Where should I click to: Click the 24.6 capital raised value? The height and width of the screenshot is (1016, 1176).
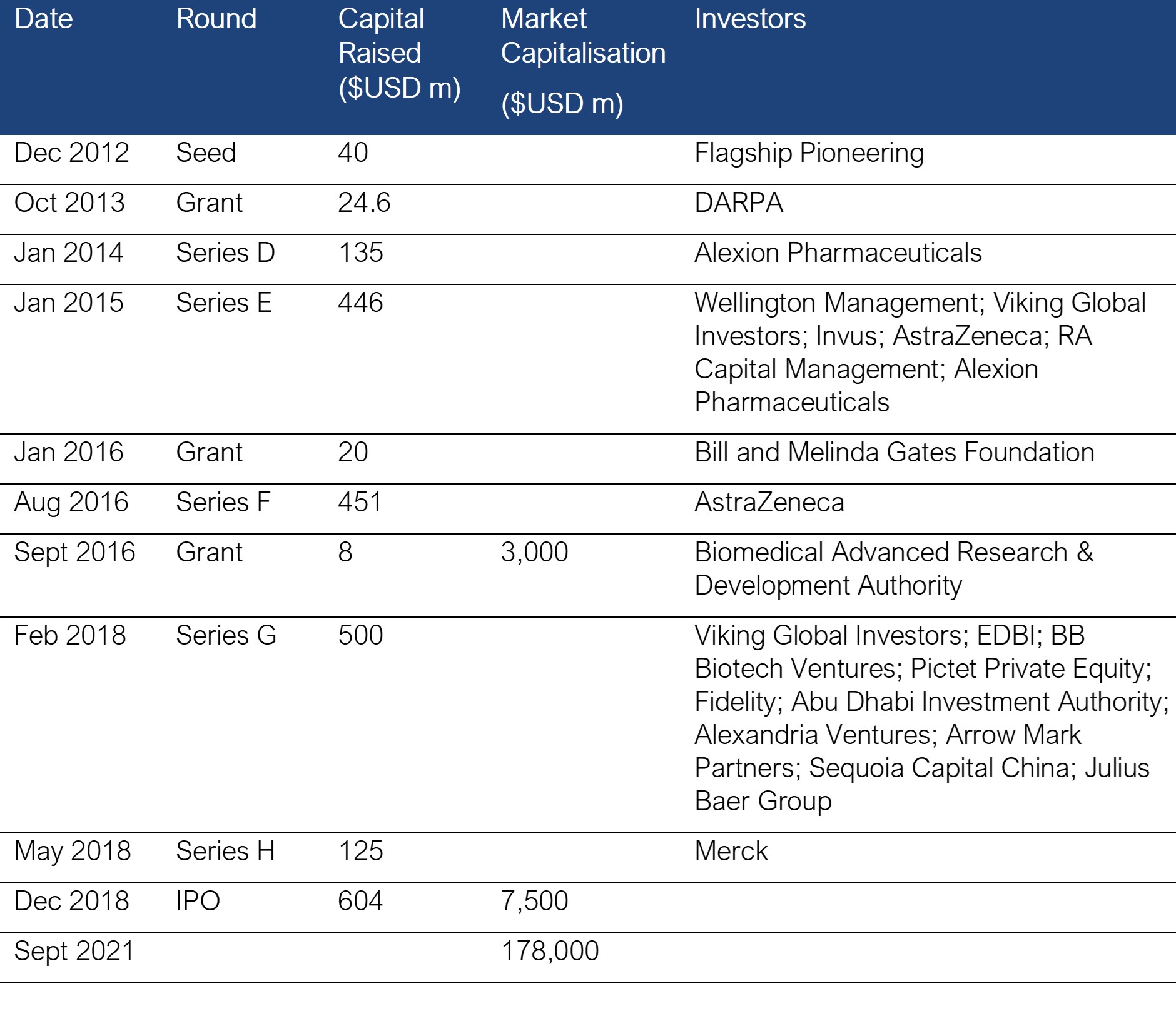364,203
